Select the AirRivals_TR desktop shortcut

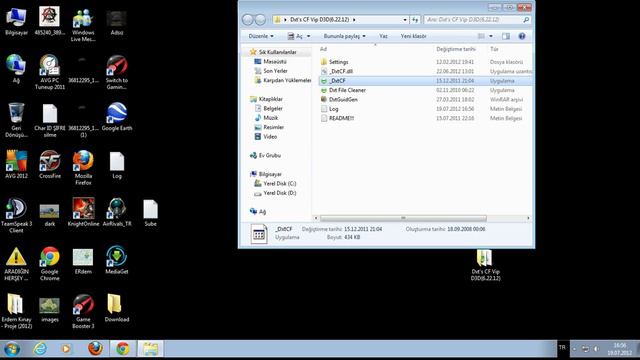point(117,212)
